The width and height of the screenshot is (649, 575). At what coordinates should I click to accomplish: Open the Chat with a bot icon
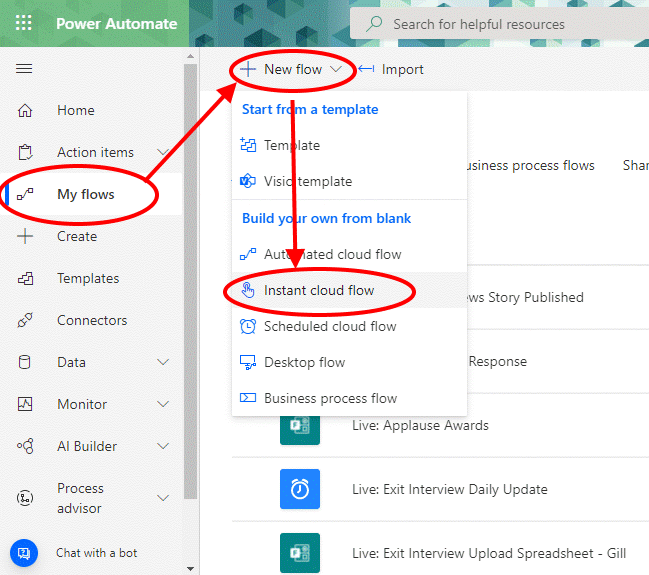click(24, 553)
